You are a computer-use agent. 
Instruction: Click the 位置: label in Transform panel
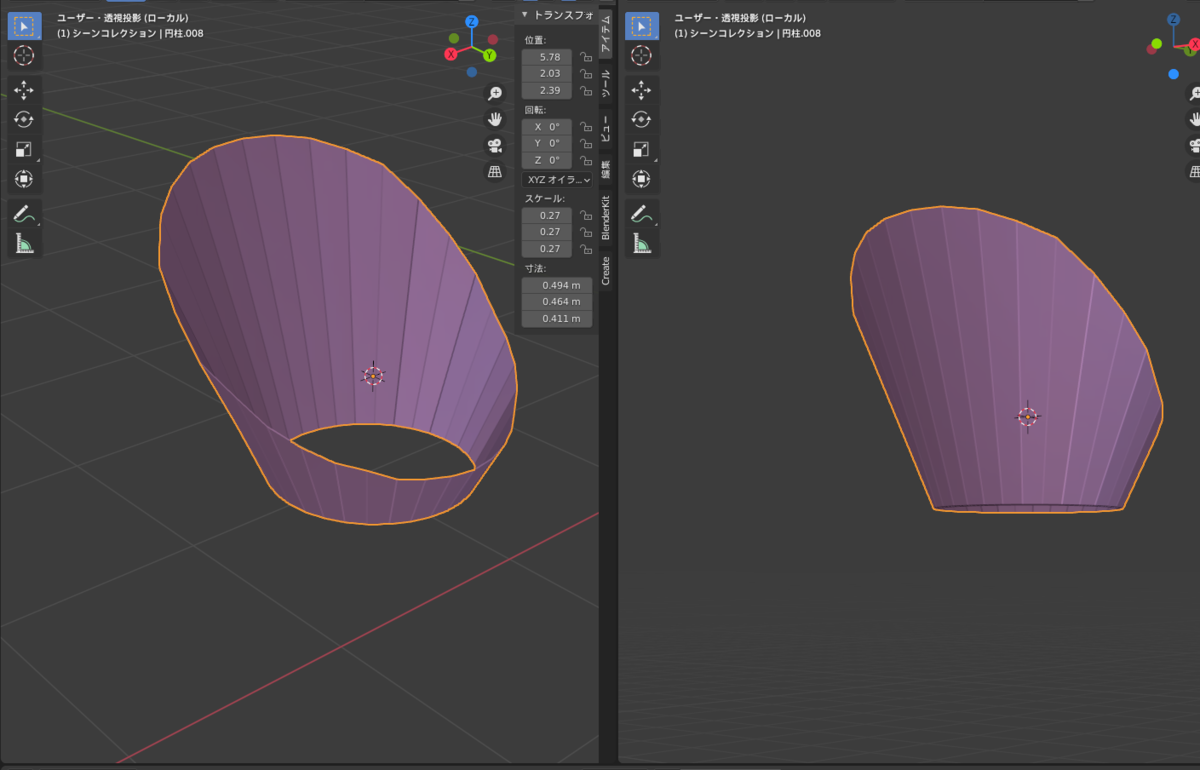coord(536,40)
